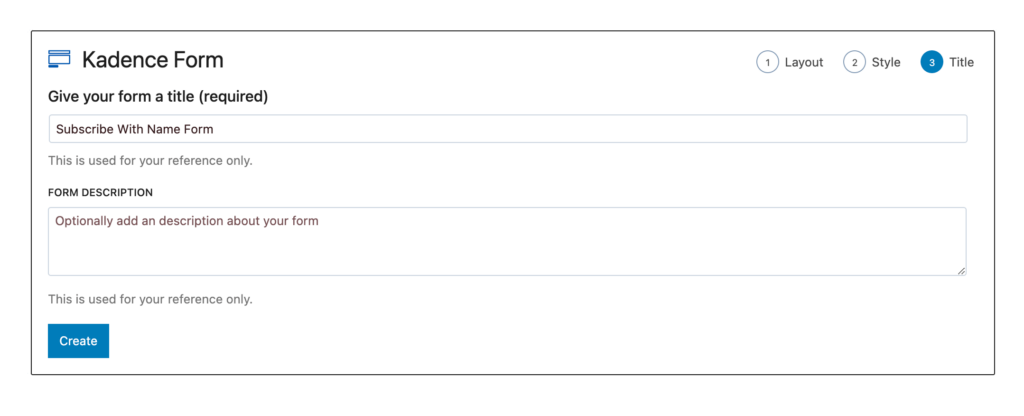The height and width of the screenshot is (416, 1024).
Task: Focus the form title input field
Action: (x=507, y=129)
